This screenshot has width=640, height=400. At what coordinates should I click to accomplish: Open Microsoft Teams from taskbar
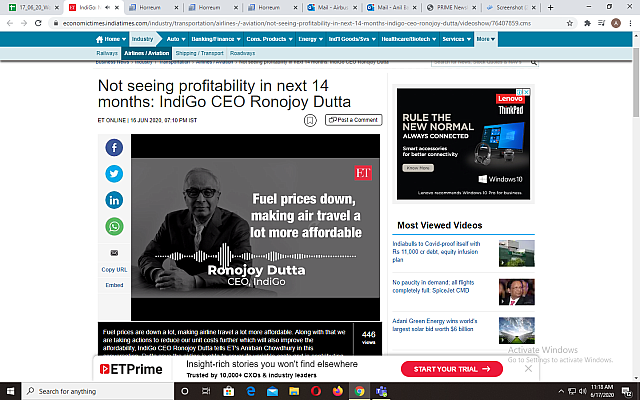(x=382, y=391)
